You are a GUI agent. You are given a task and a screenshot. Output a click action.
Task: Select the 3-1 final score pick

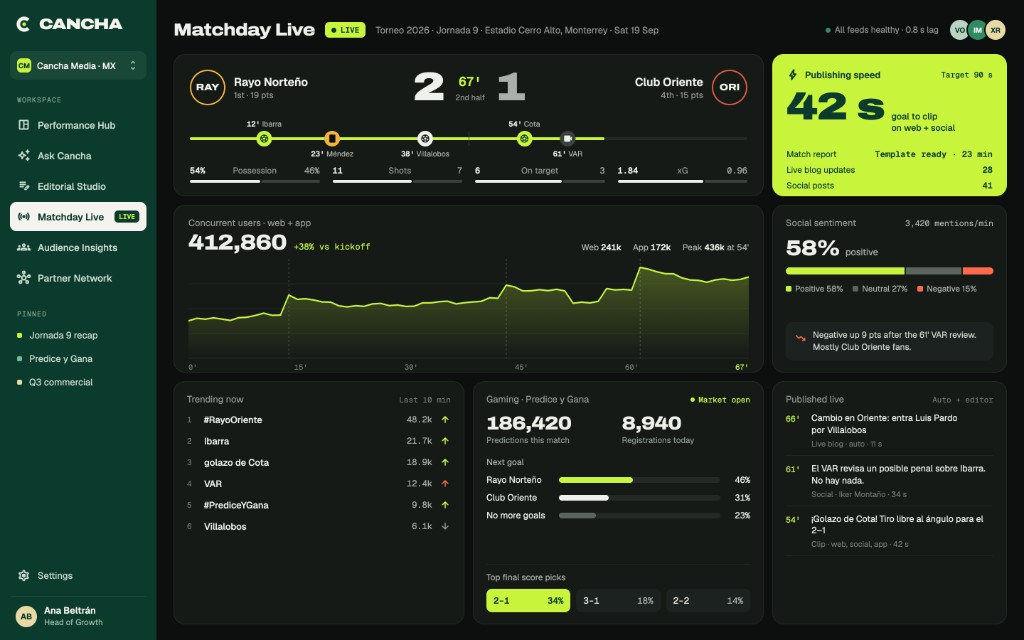618,601
